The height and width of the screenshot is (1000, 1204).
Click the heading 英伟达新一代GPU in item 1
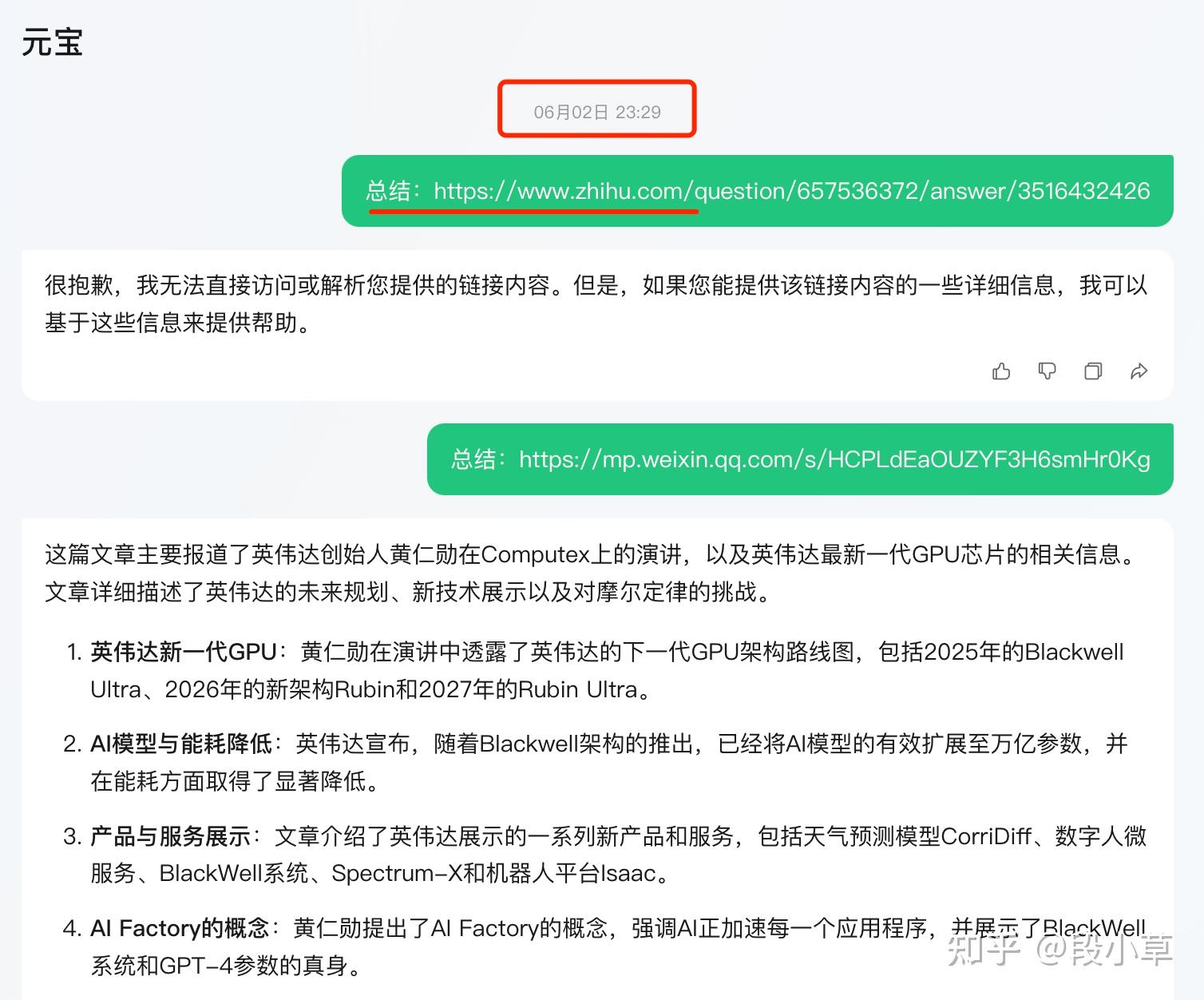click(x=184, y=652)
